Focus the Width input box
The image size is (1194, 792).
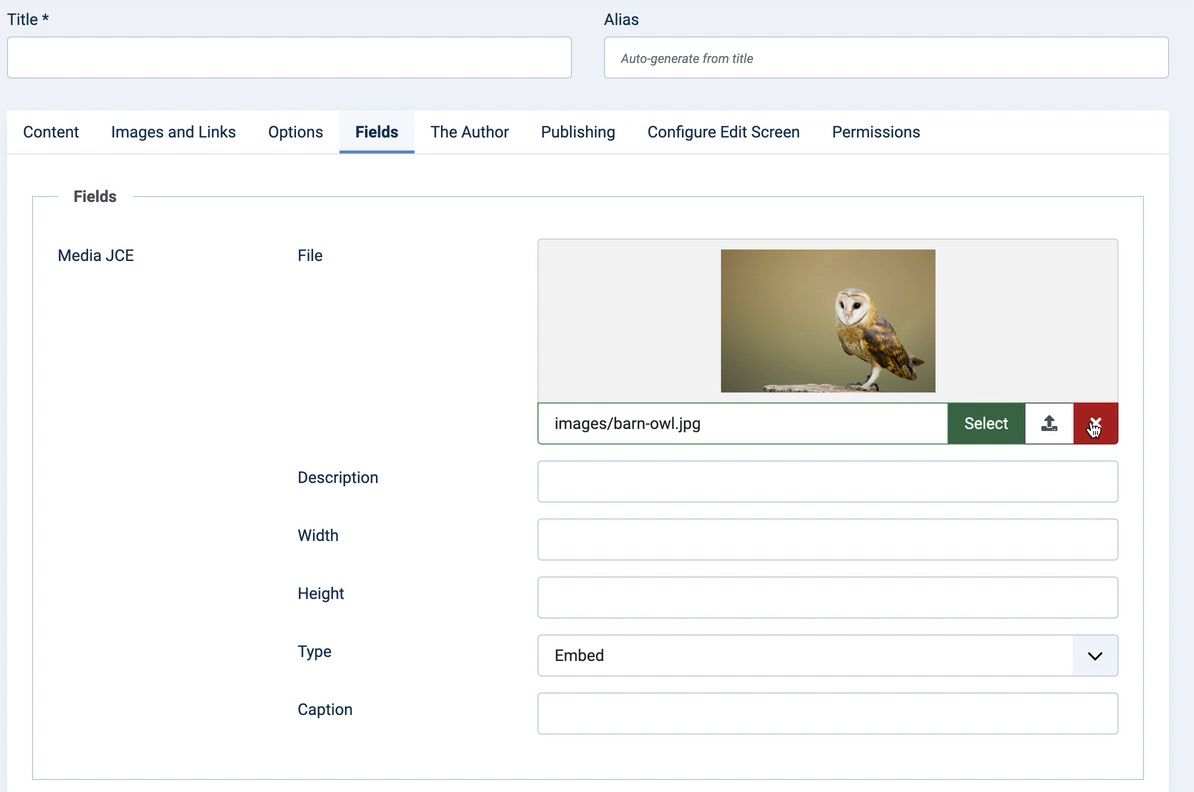(x=827, y=540)
